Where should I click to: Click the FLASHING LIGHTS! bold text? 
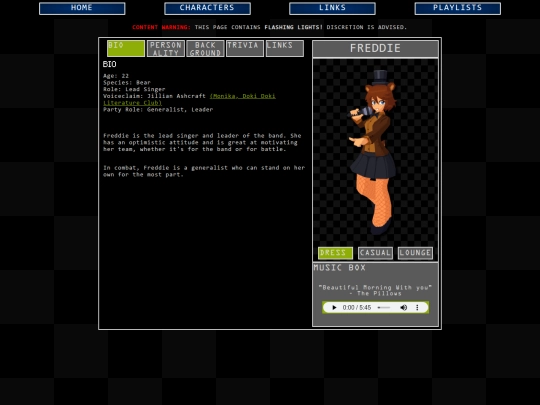[293, 27]
